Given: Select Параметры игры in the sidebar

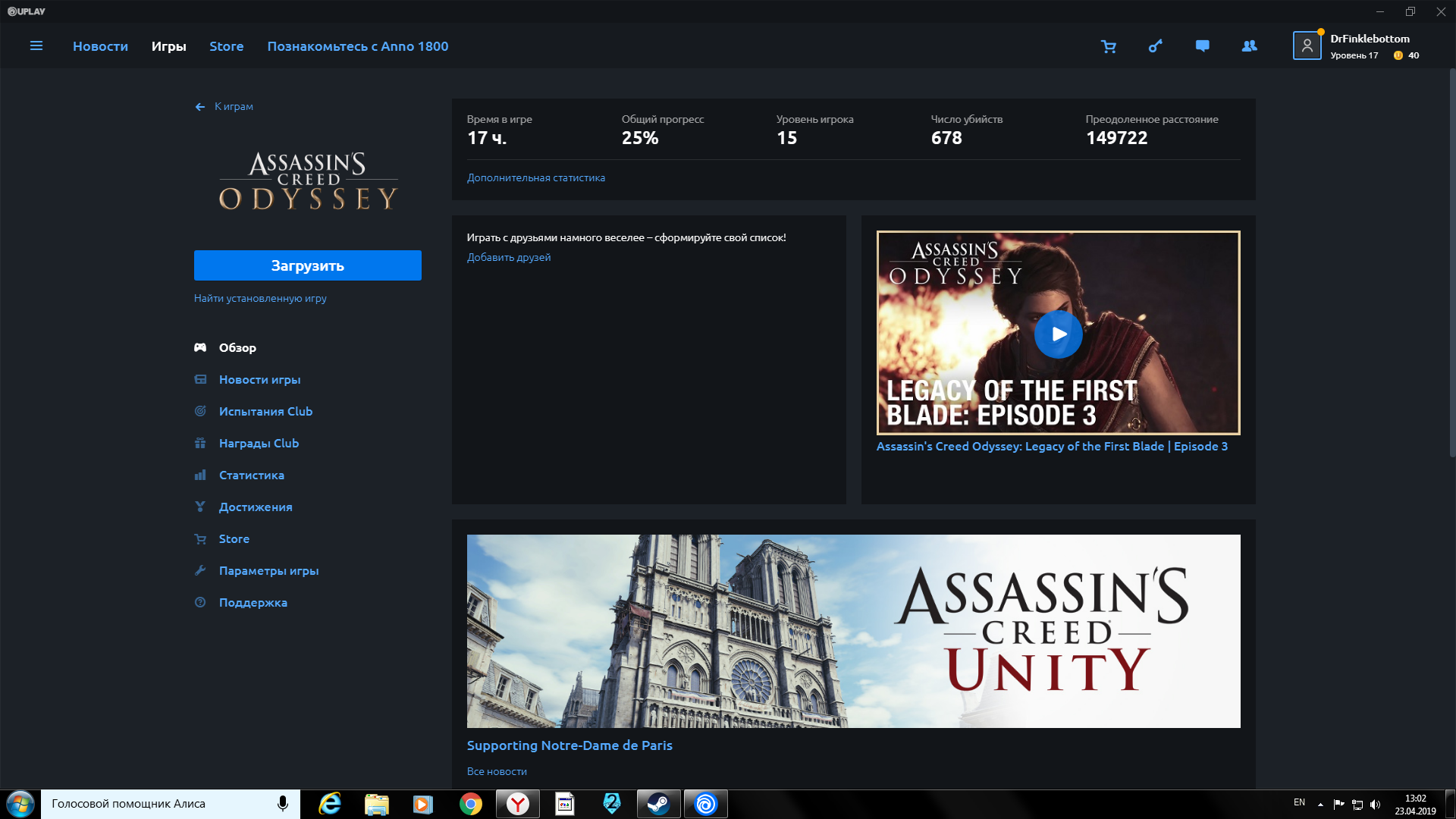Looking at the screenshot, I should pyautogui.click(x=268, y=570).
